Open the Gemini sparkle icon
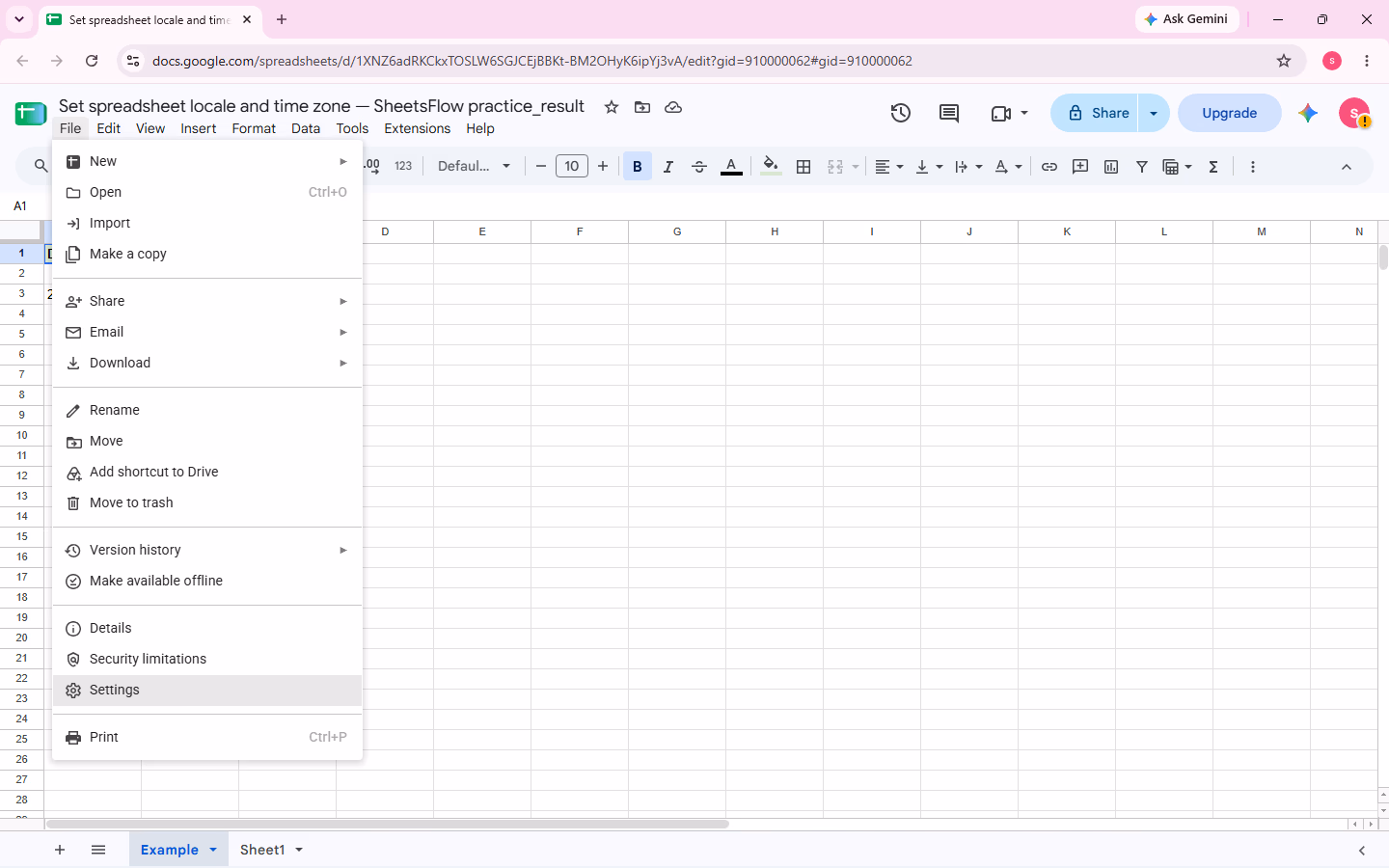 click(x=1308, y=113)
